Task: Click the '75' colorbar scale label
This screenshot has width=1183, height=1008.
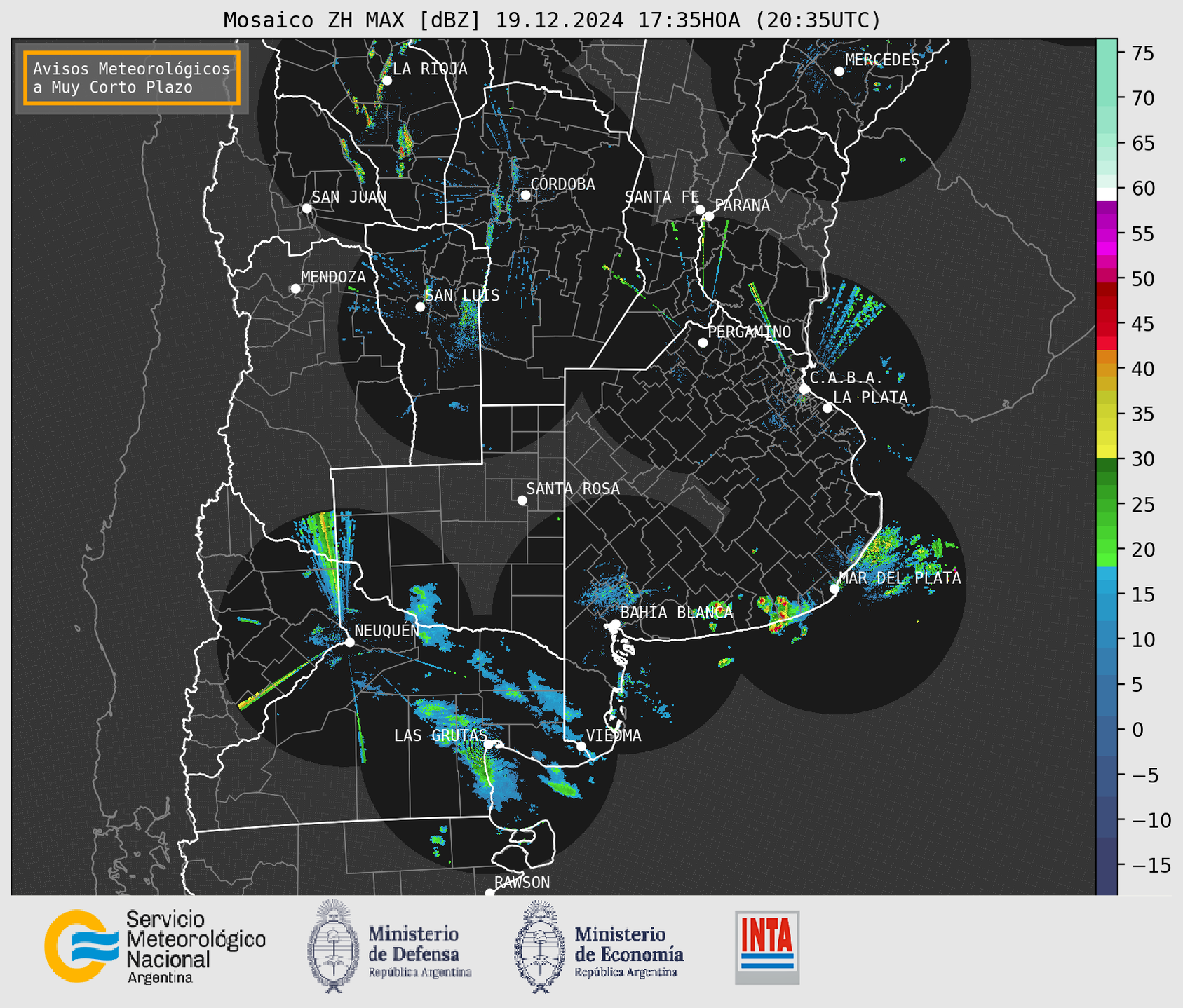Action: pyautogui.click(x=1142, y=53)
